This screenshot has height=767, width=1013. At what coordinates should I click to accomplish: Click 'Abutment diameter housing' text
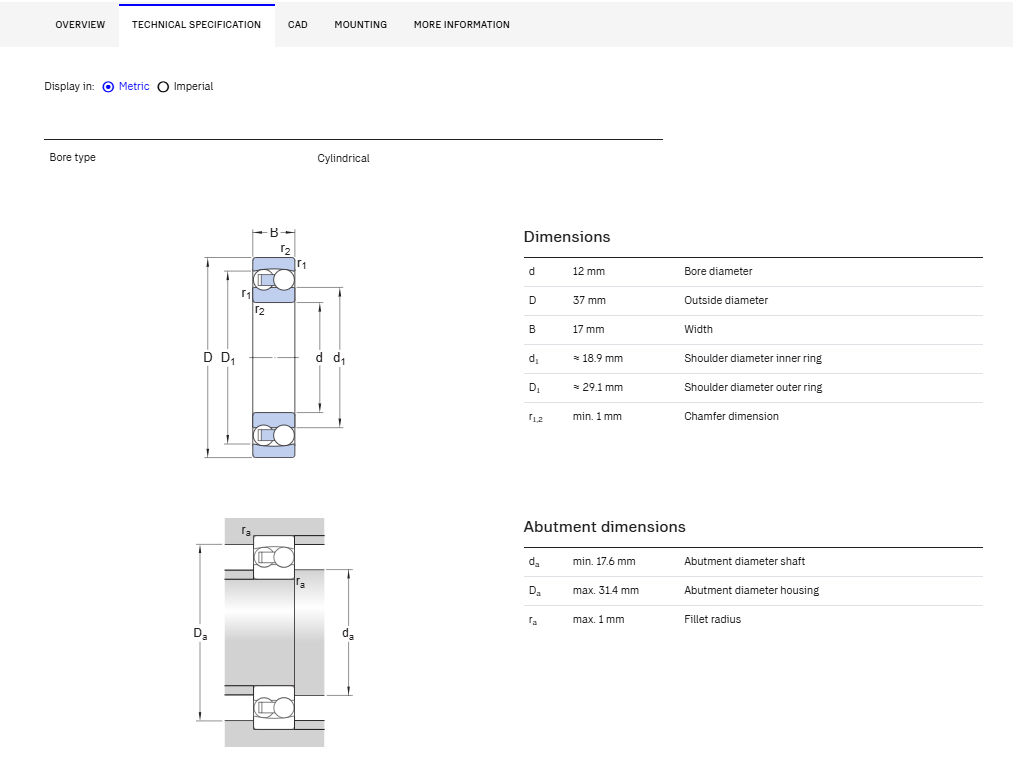click(751, 591)
